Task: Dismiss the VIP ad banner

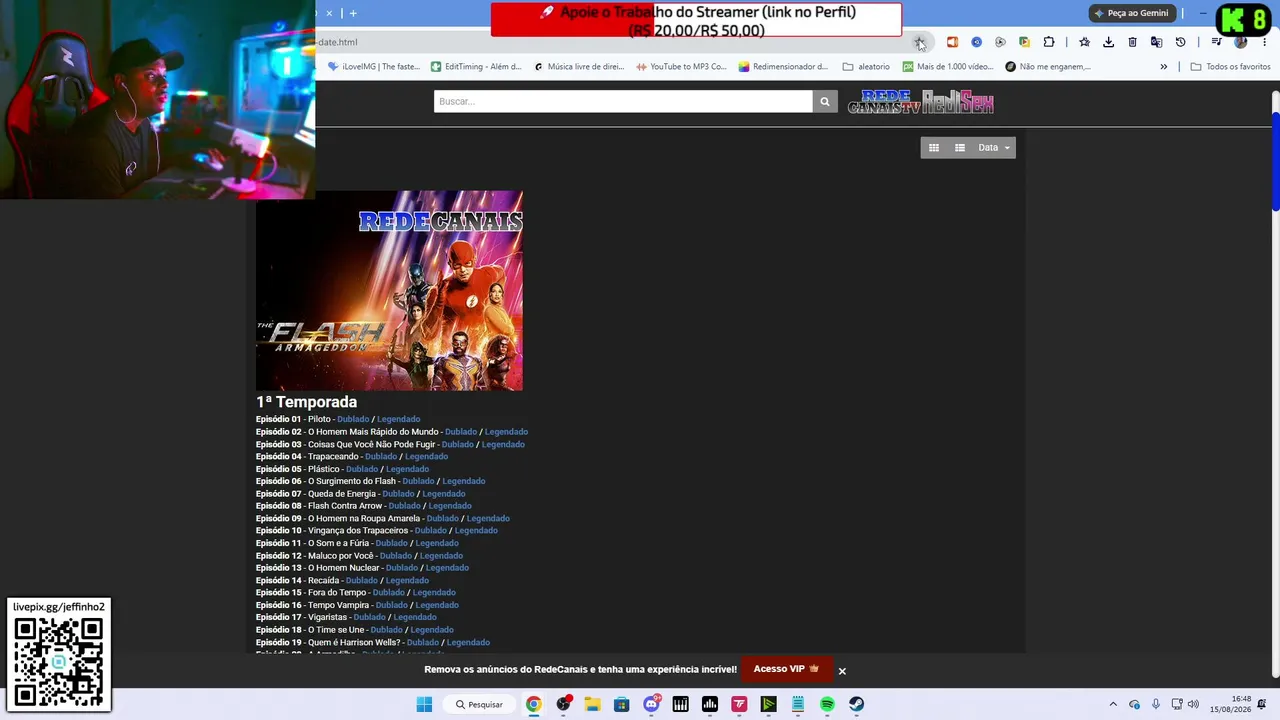Action: pos(842,671)
